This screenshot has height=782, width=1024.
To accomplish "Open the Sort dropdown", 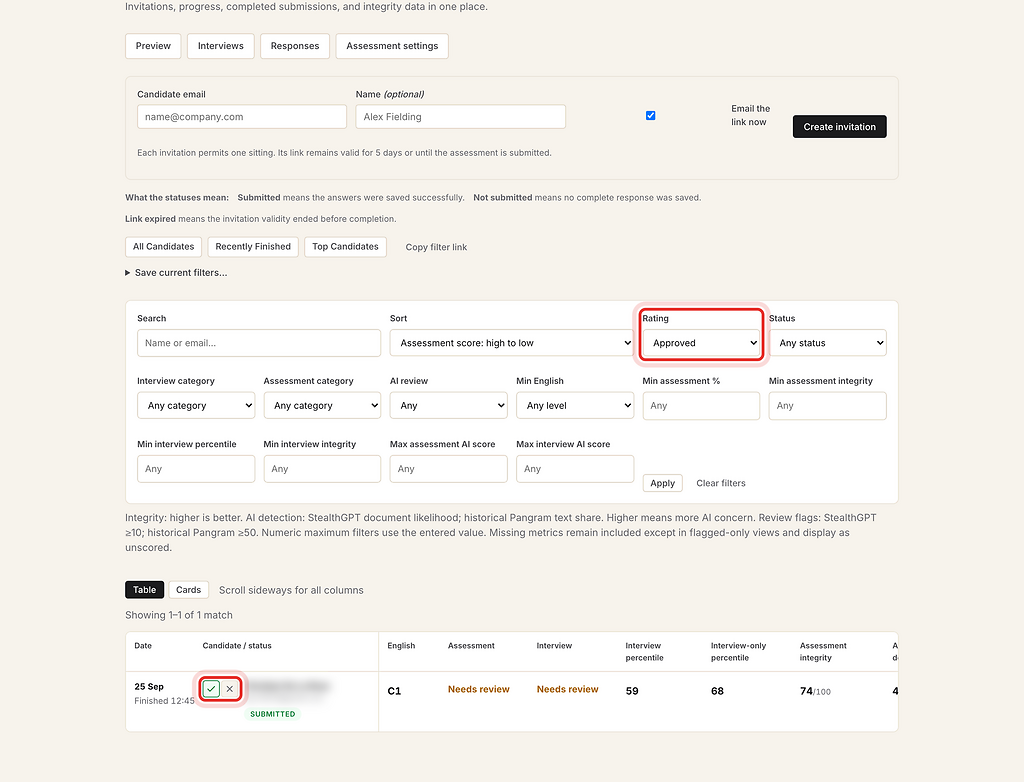I will (x=511, y=343).
